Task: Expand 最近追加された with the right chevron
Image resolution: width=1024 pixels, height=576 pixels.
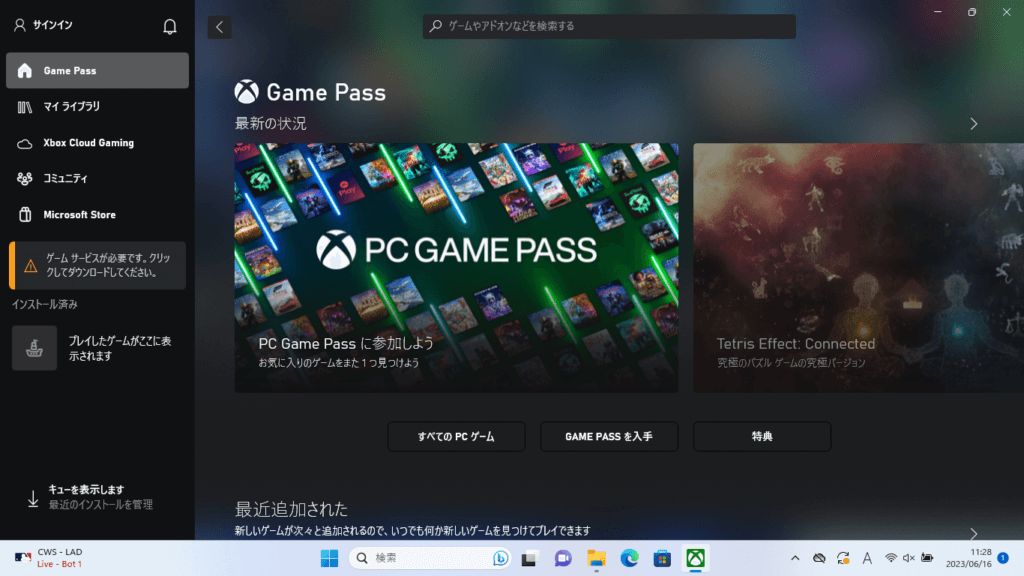Action: click(x=973, y=533)
